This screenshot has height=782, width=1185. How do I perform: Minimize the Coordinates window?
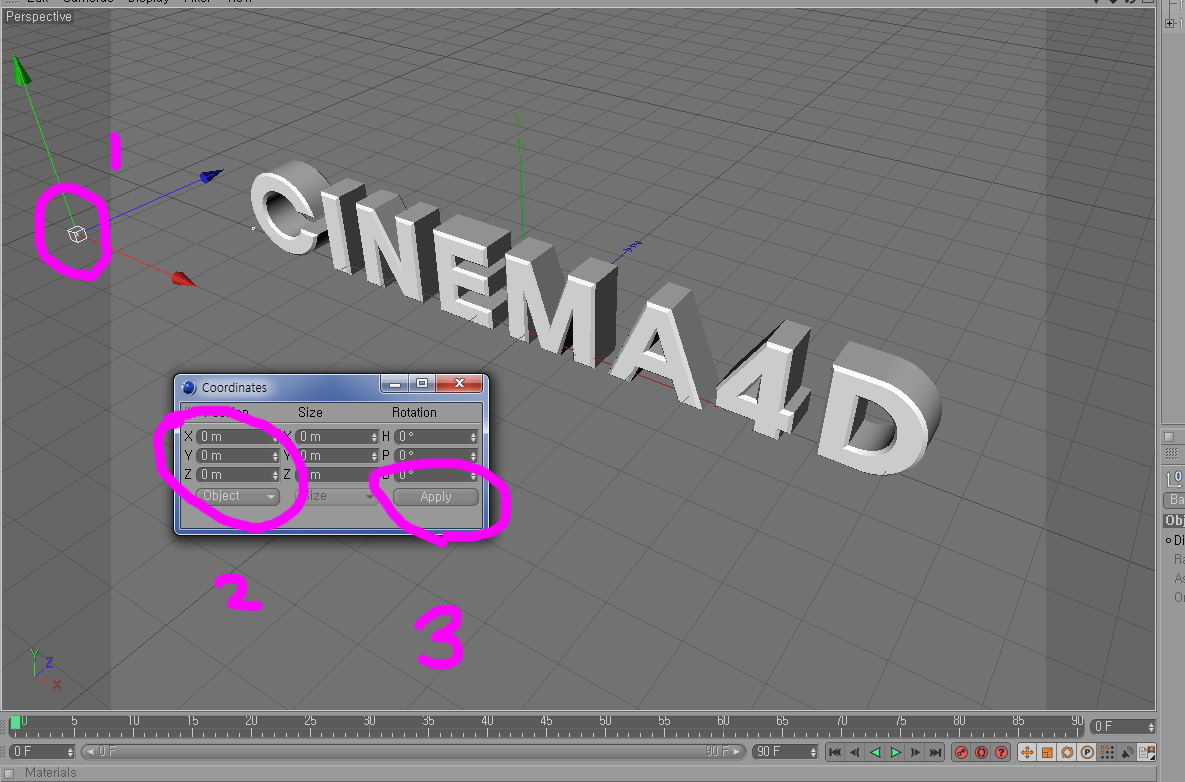pyautogui.click(x=394, y=384)
